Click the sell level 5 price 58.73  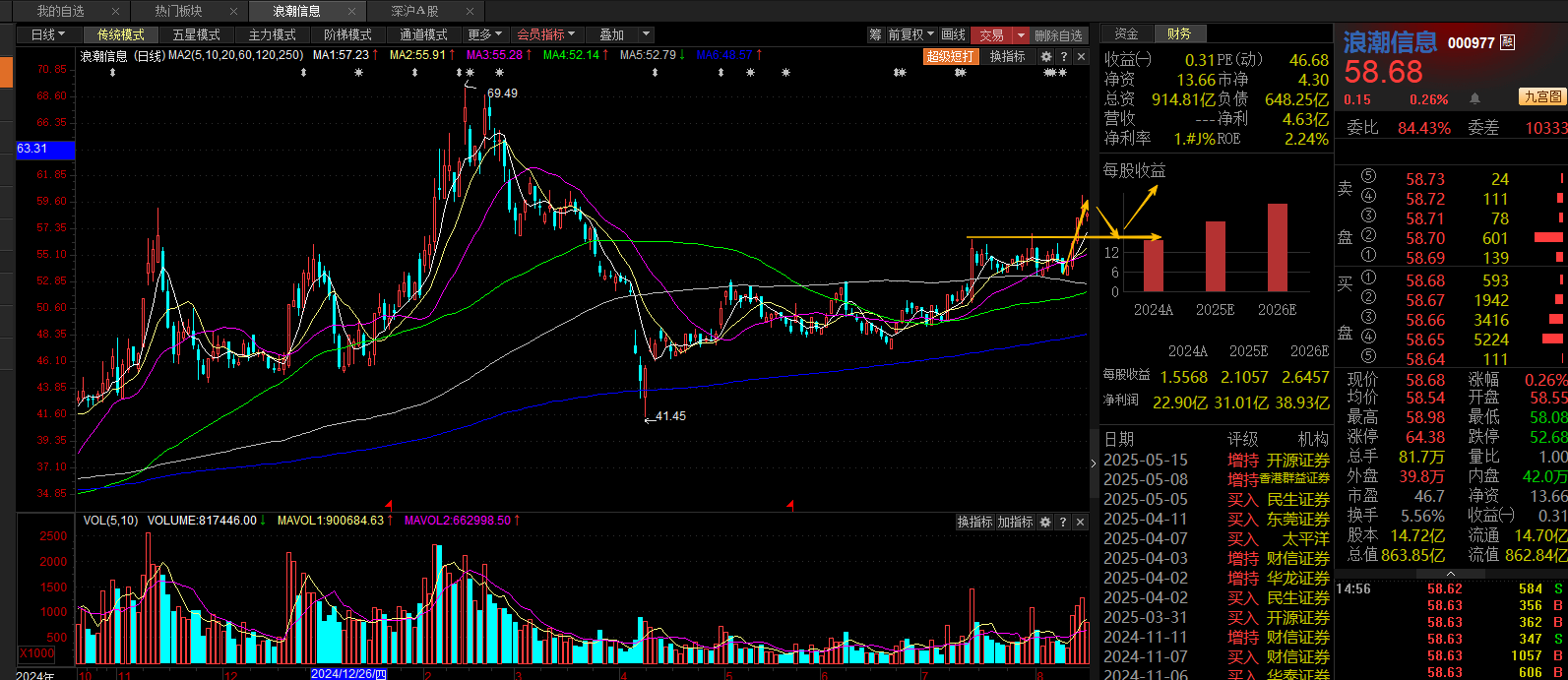point(1425,179)
